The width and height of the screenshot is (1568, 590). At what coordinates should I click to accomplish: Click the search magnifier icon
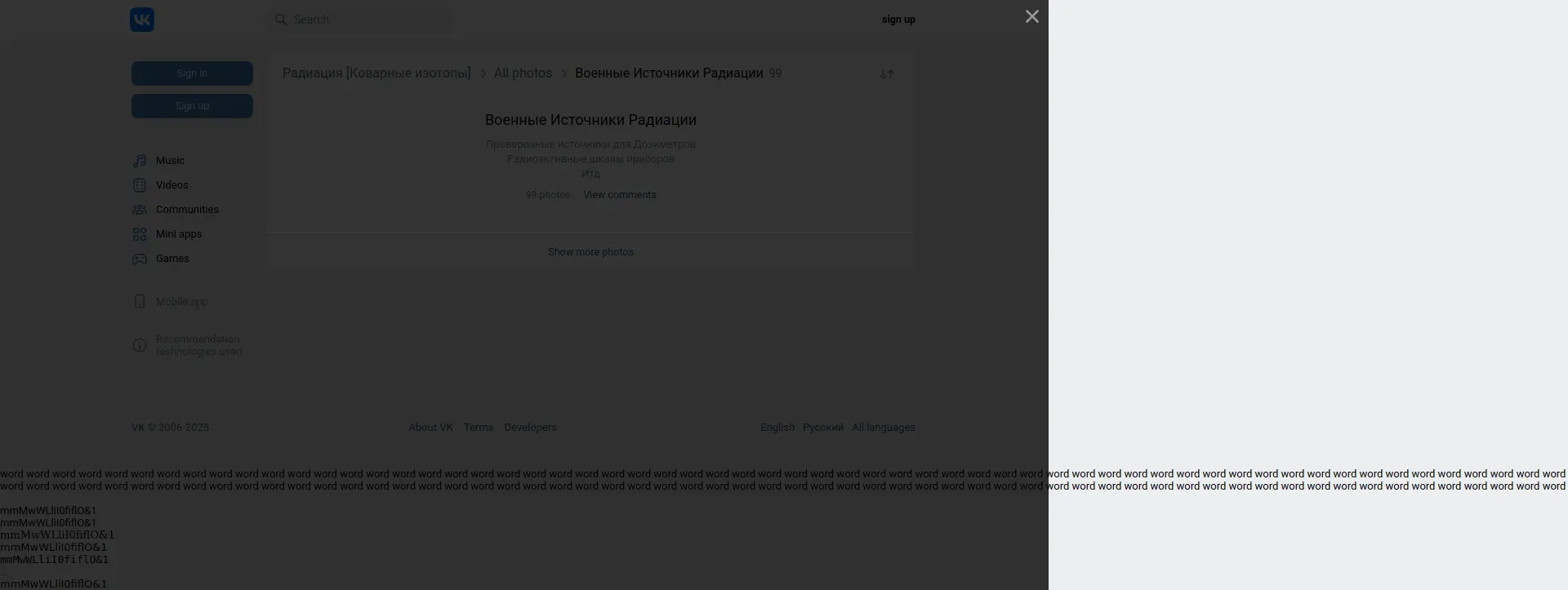click(281, 20)
